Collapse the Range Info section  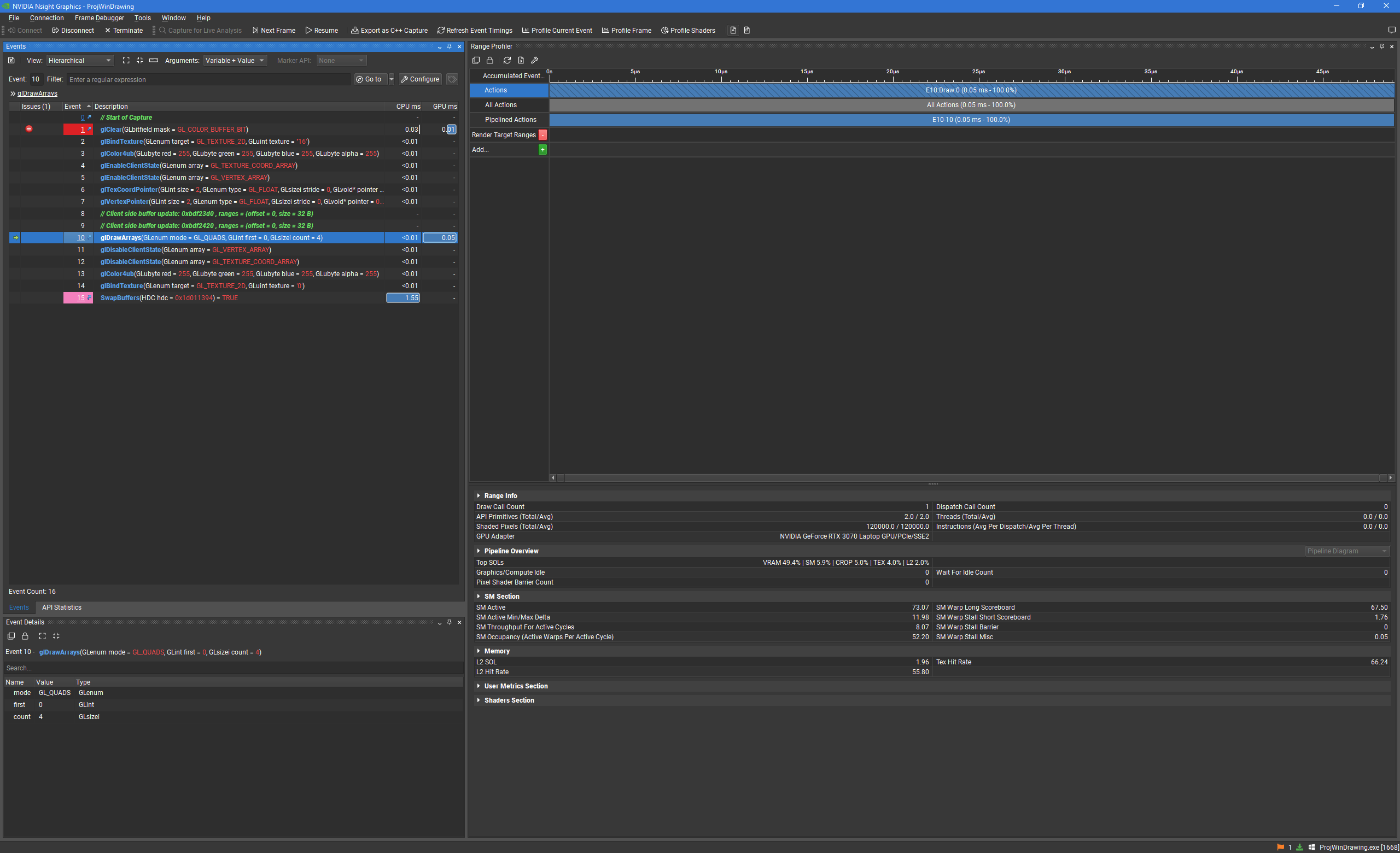(479, 496)
